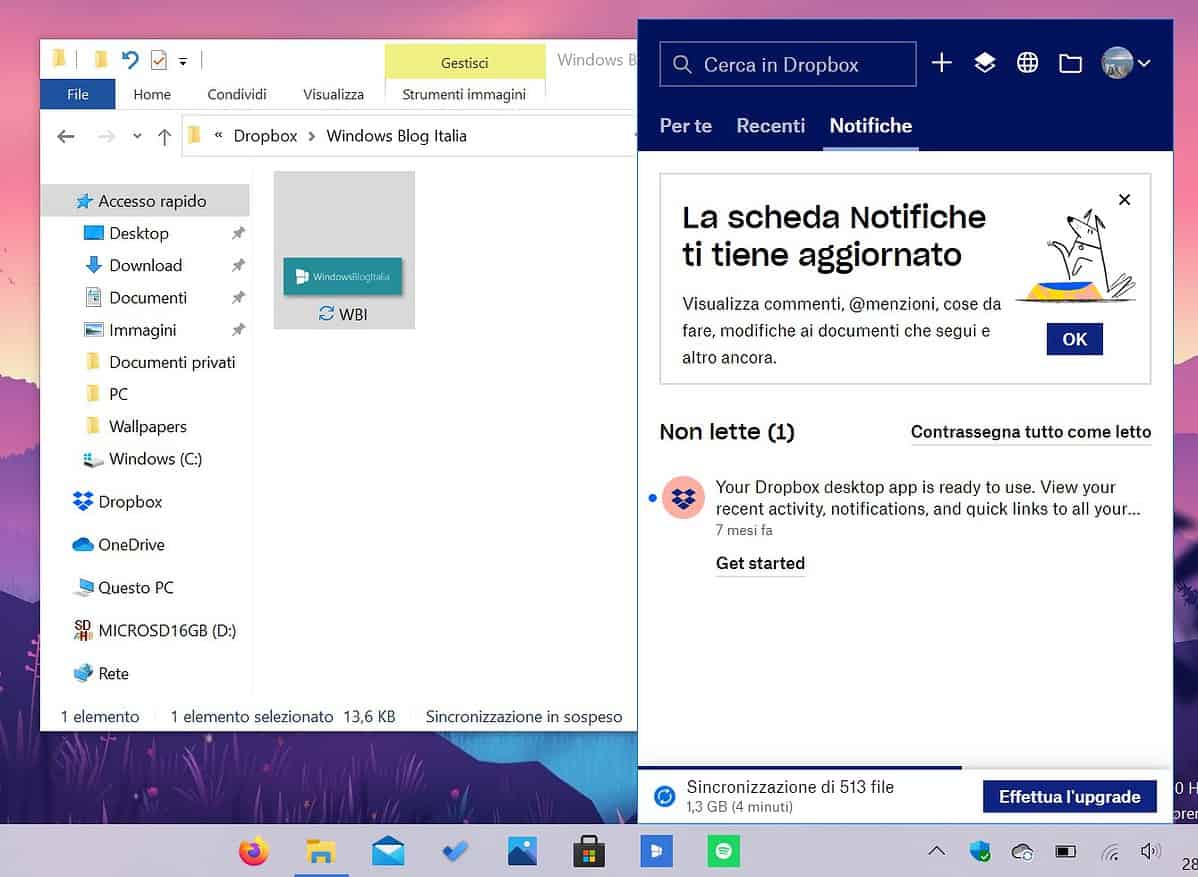Viewport: 1198px width, 877px height.
Task: Click the Dropbox logo in the notification entry
Action: tap(684, 497)
